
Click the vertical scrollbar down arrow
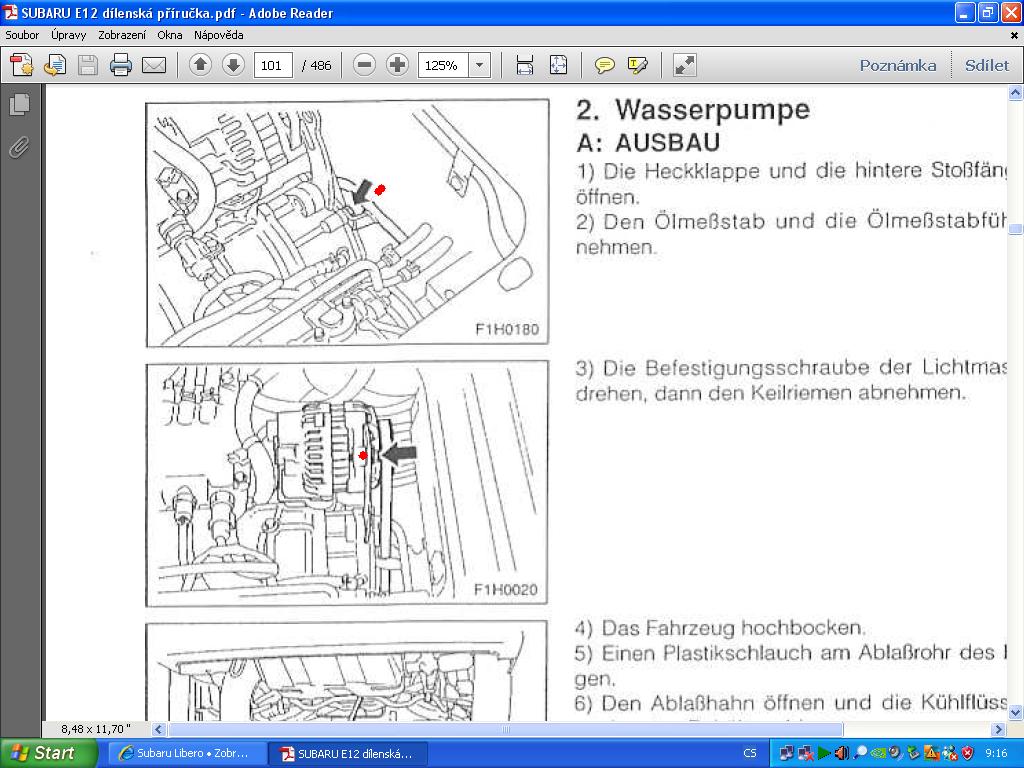1016,712
